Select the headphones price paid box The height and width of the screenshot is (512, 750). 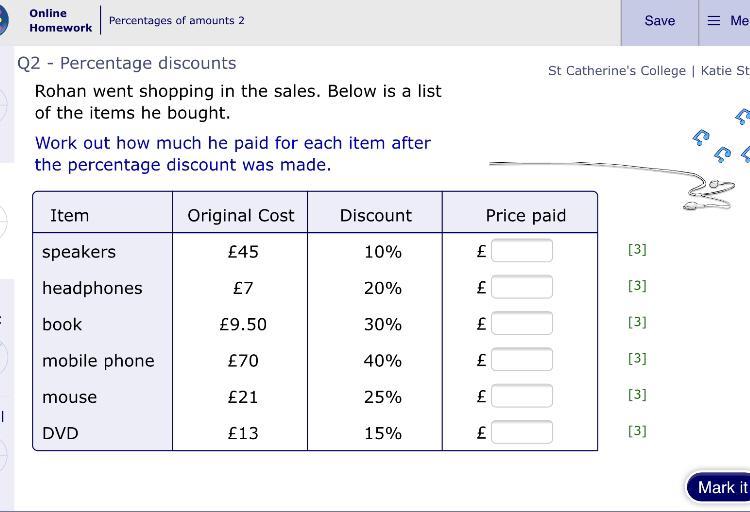coord(521,287)
